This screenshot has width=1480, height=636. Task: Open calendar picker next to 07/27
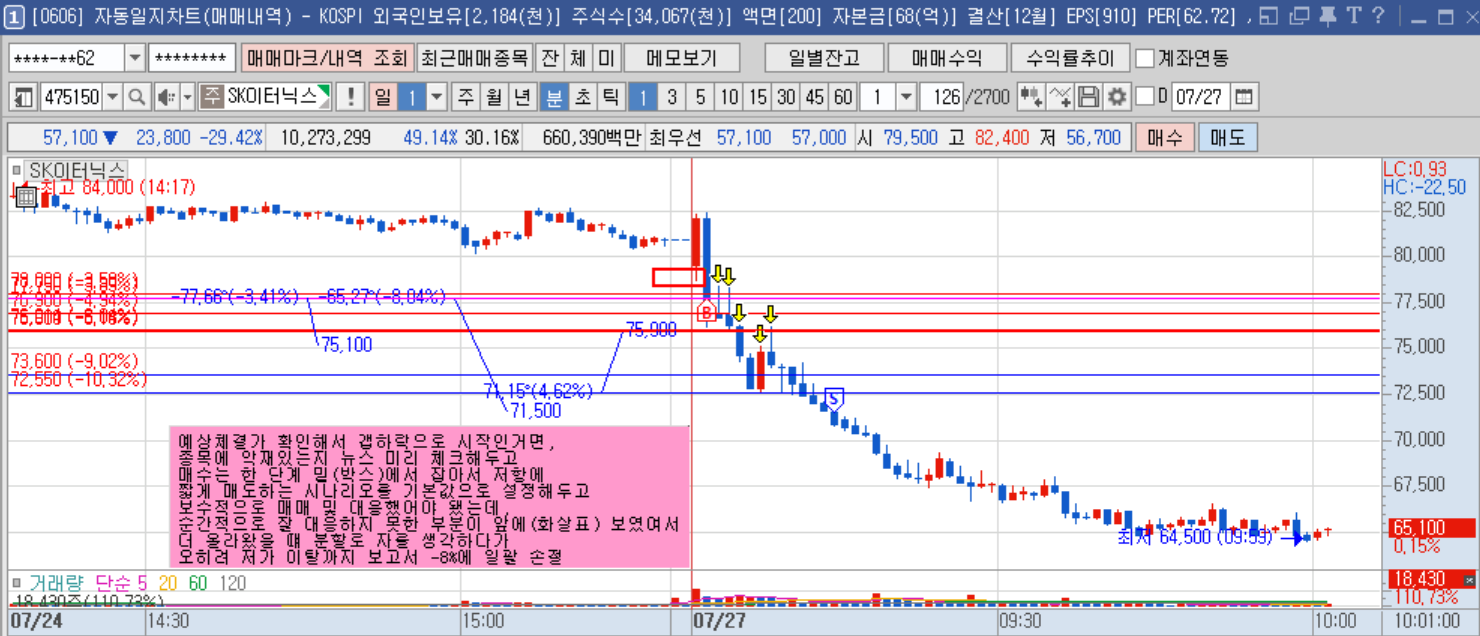(1244, 97)
